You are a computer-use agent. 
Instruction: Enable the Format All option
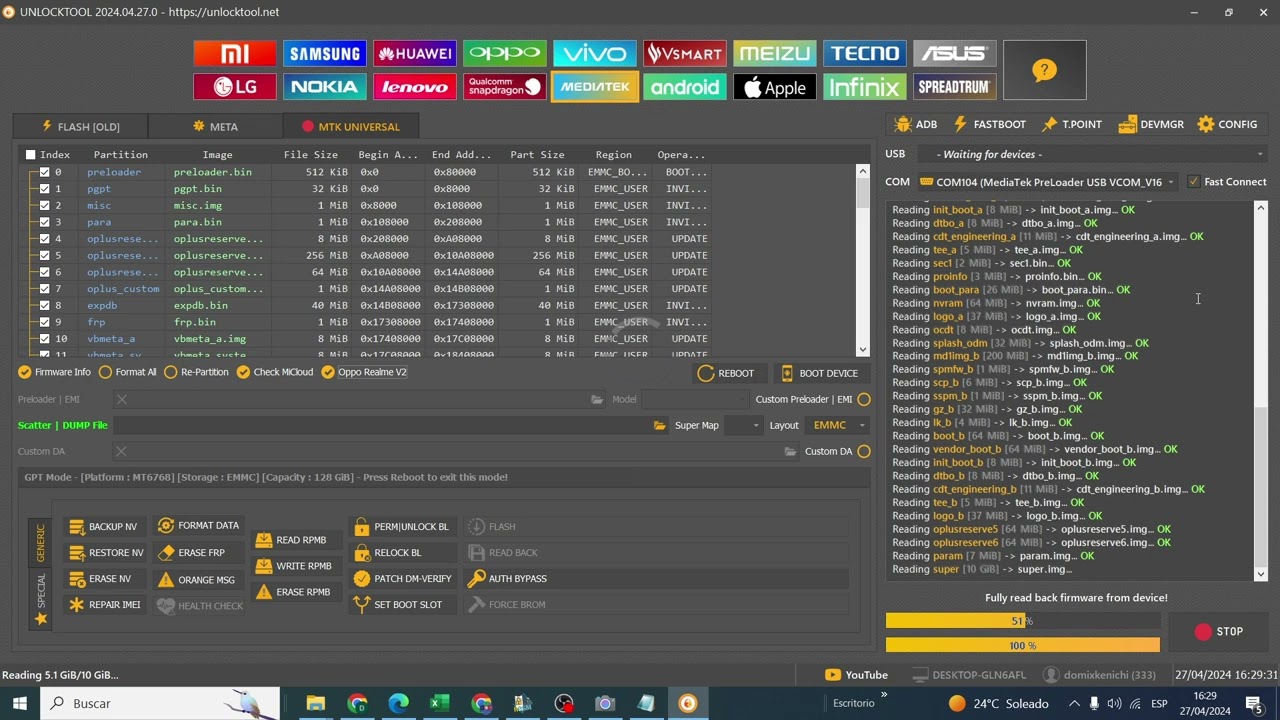pos(127,372)
